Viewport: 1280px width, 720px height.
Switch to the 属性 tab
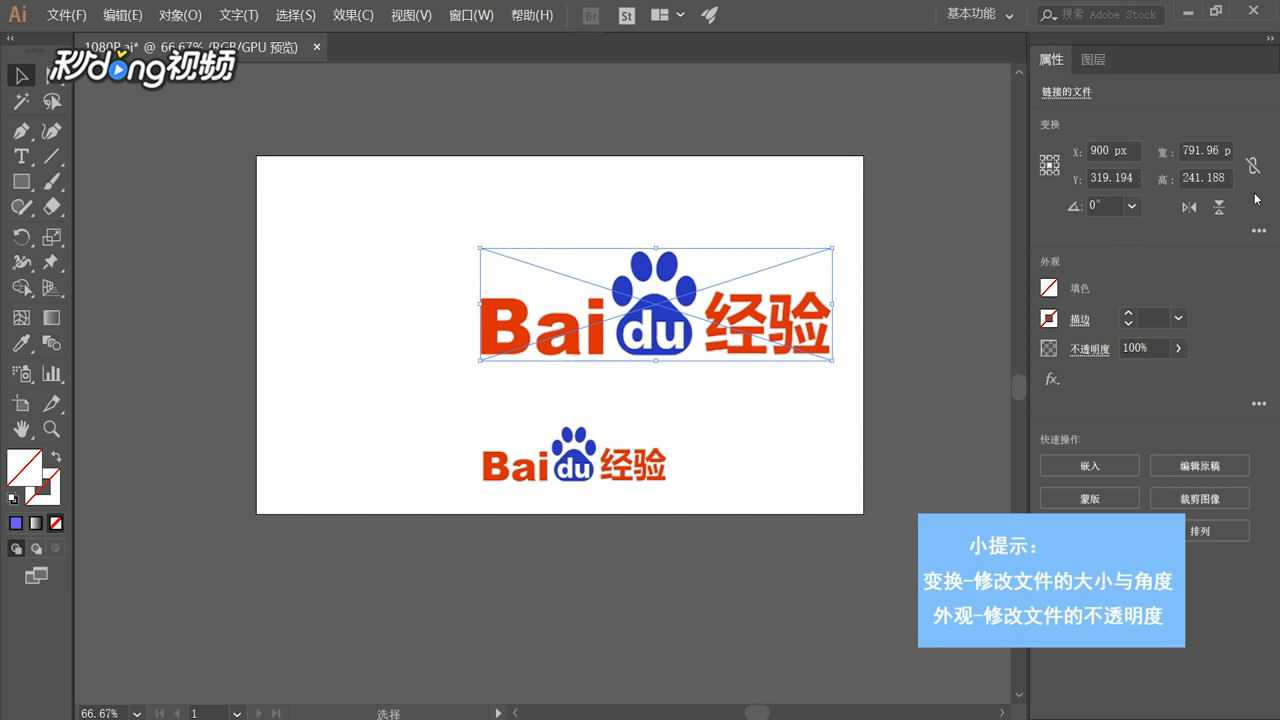coord(1051,60)
